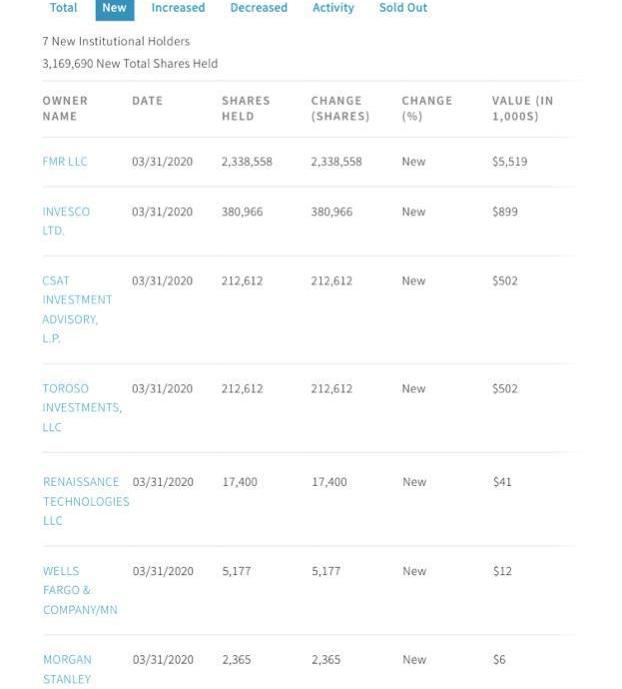Sort by Change (%) column header
This screenshot has width=622, height=689.
point(426,108)
